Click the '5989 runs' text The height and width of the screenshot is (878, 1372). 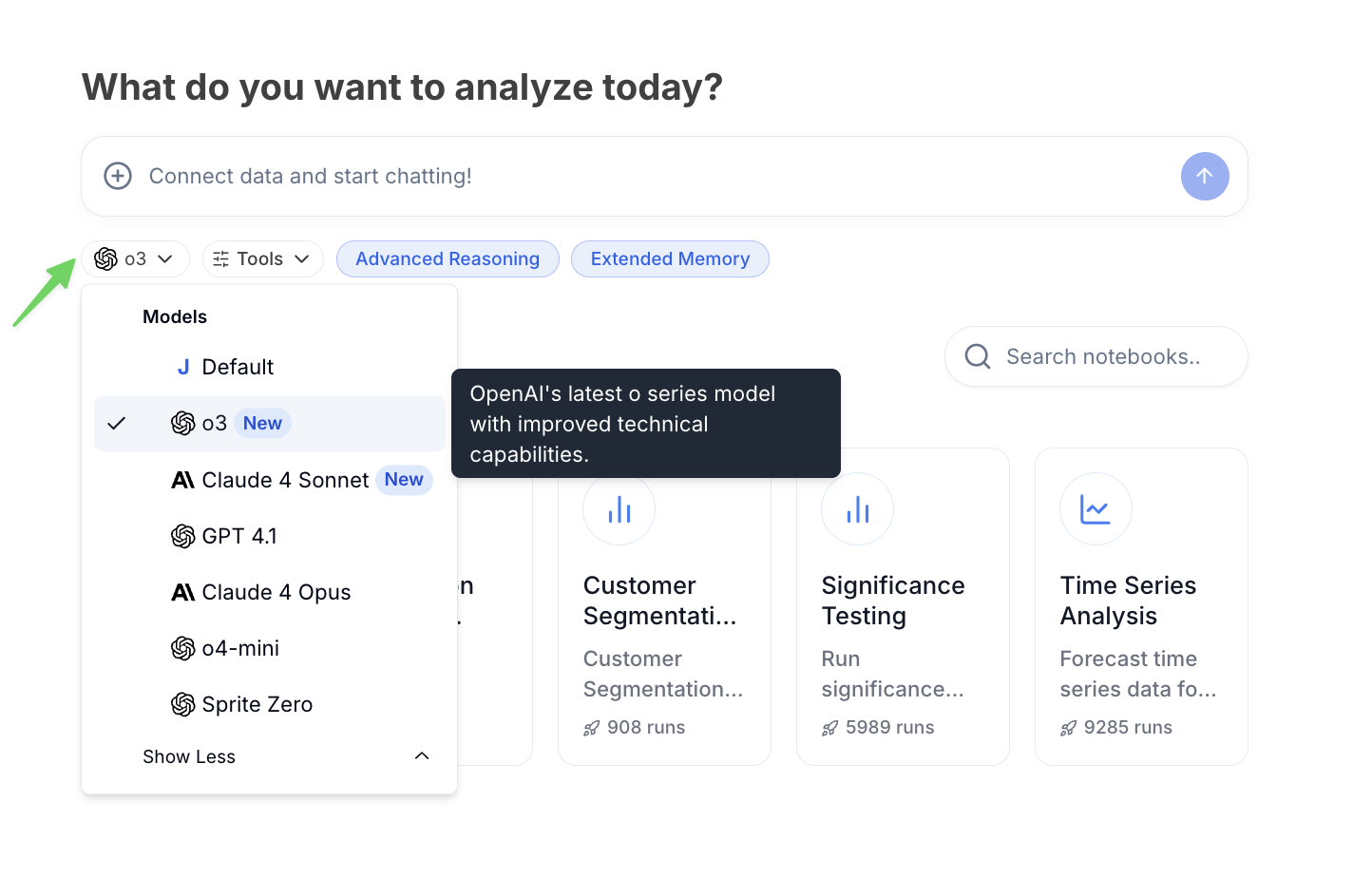pyautogui.click(x=890, y=728)
